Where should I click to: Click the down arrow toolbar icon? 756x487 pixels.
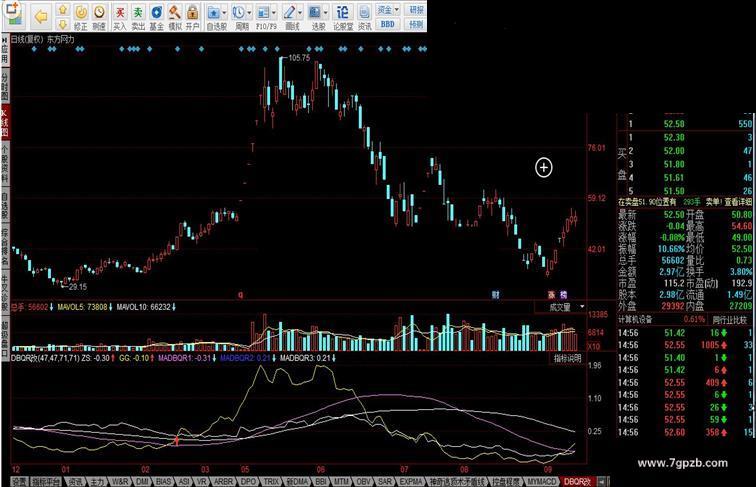[63, 24]
